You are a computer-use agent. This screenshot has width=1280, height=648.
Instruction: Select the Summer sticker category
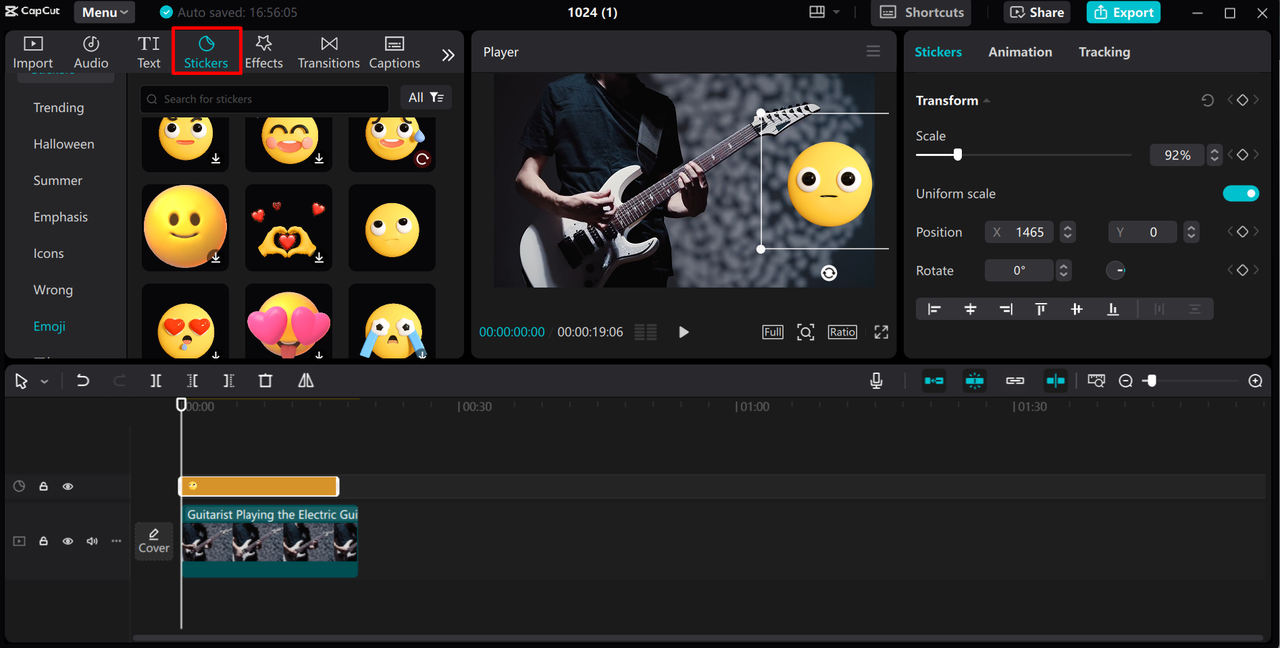click(58, 181)
